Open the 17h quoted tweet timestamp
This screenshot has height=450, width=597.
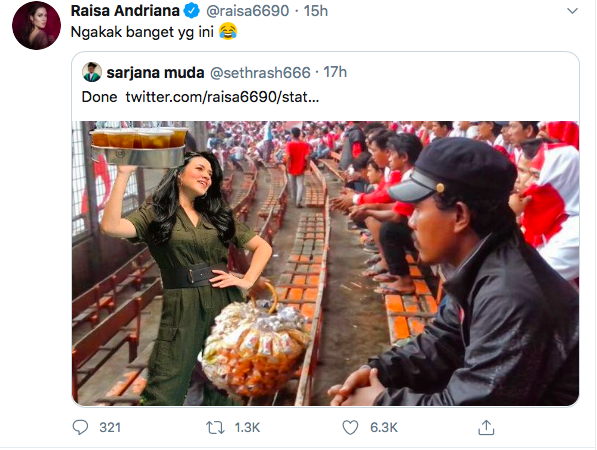335,72
